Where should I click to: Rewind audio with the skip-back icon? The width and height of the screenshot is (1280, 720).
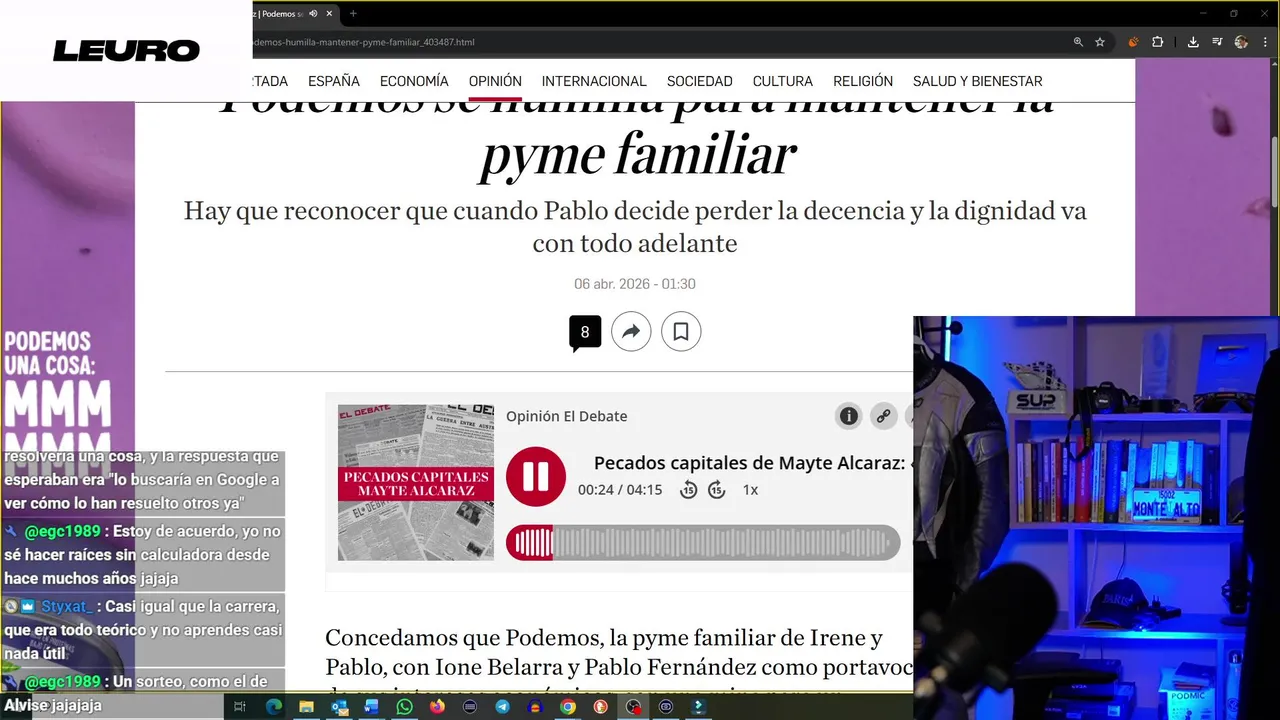pyautogui.click(x=688, y=490)
